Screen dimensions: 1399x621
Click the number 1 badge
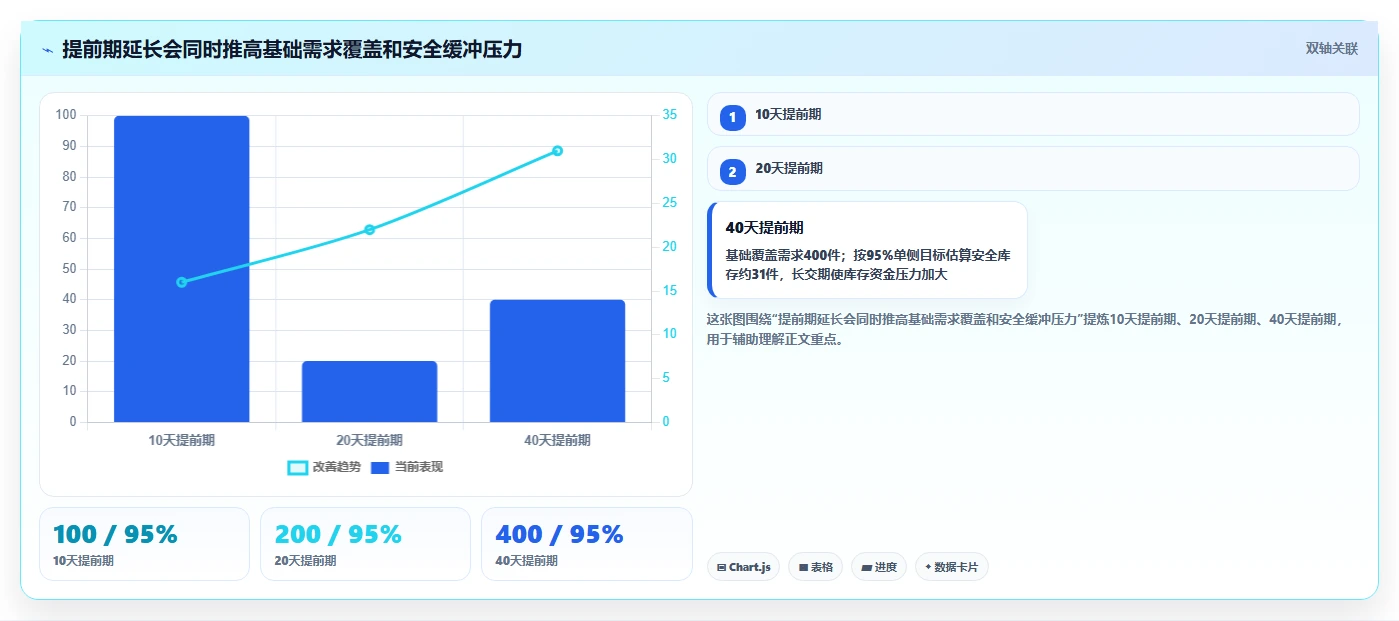733,118
